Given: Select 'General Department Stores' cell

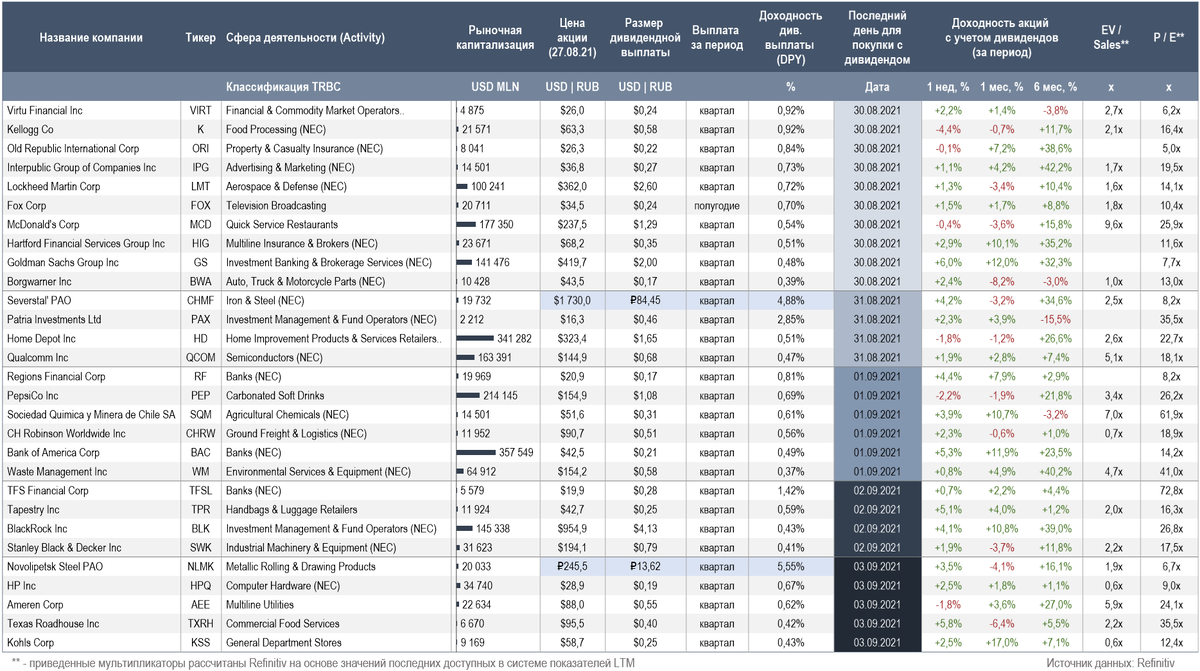Looking at the screenshot, I should (282, 643).
